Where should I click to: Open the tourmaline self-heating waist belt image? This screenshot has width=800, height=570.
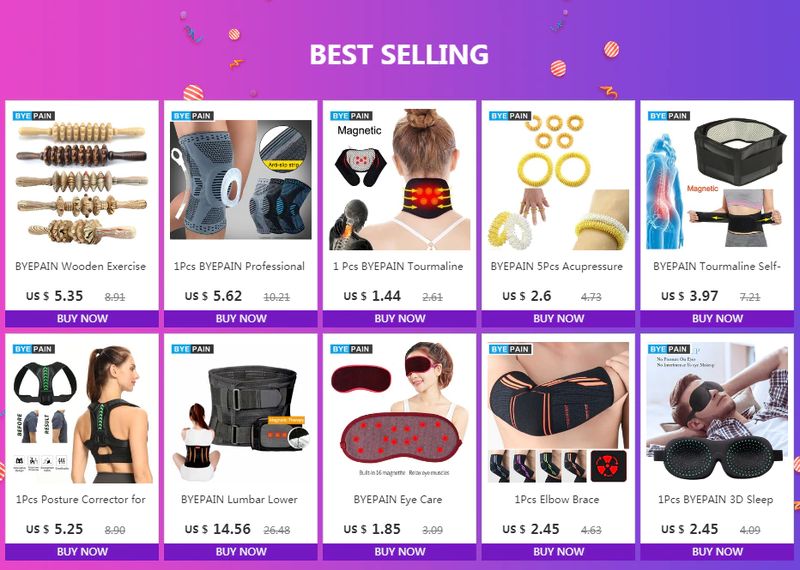pos(717,179)
